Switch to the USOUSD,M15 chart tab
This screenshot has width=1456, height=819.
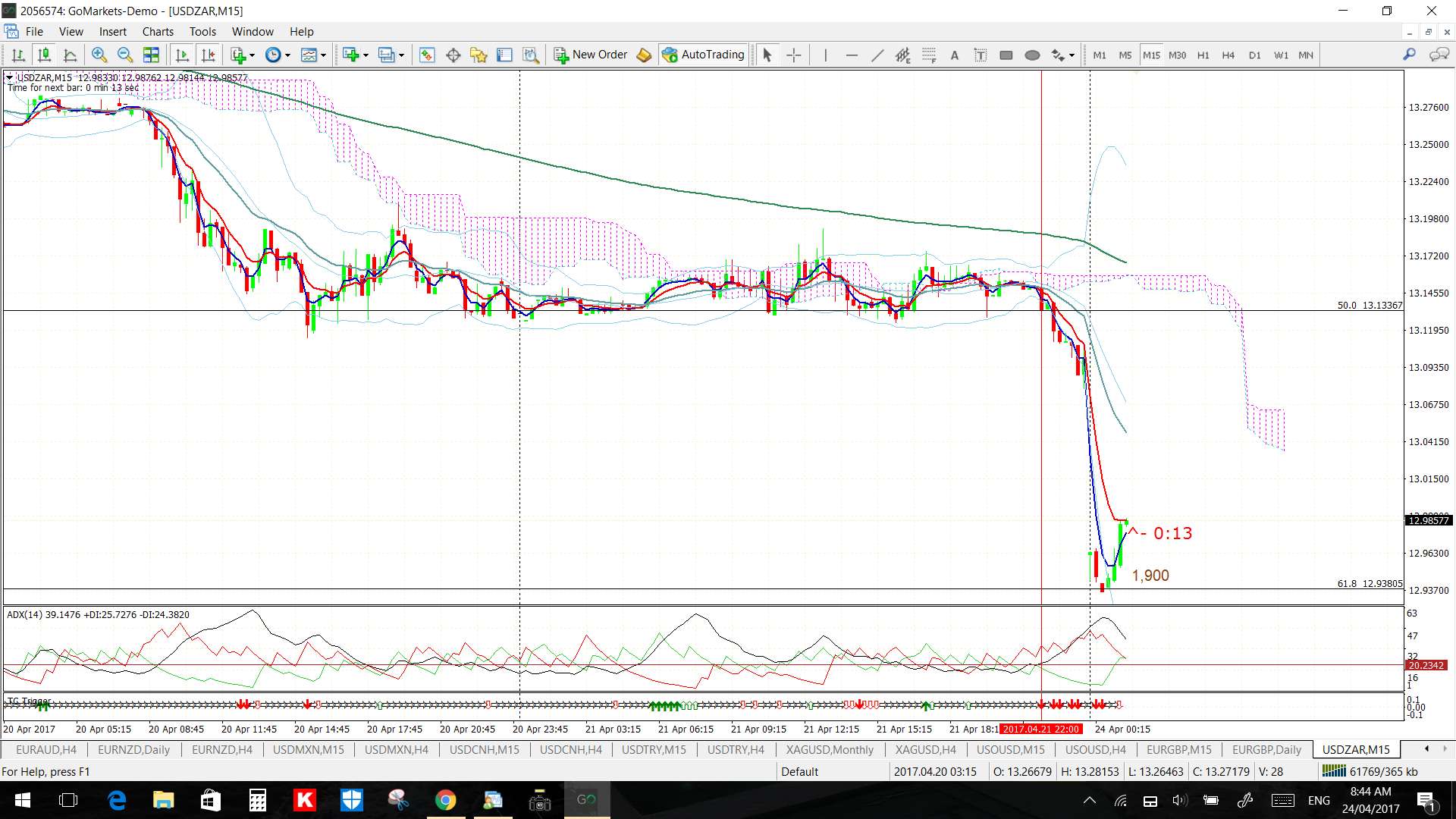(1010, 749)
